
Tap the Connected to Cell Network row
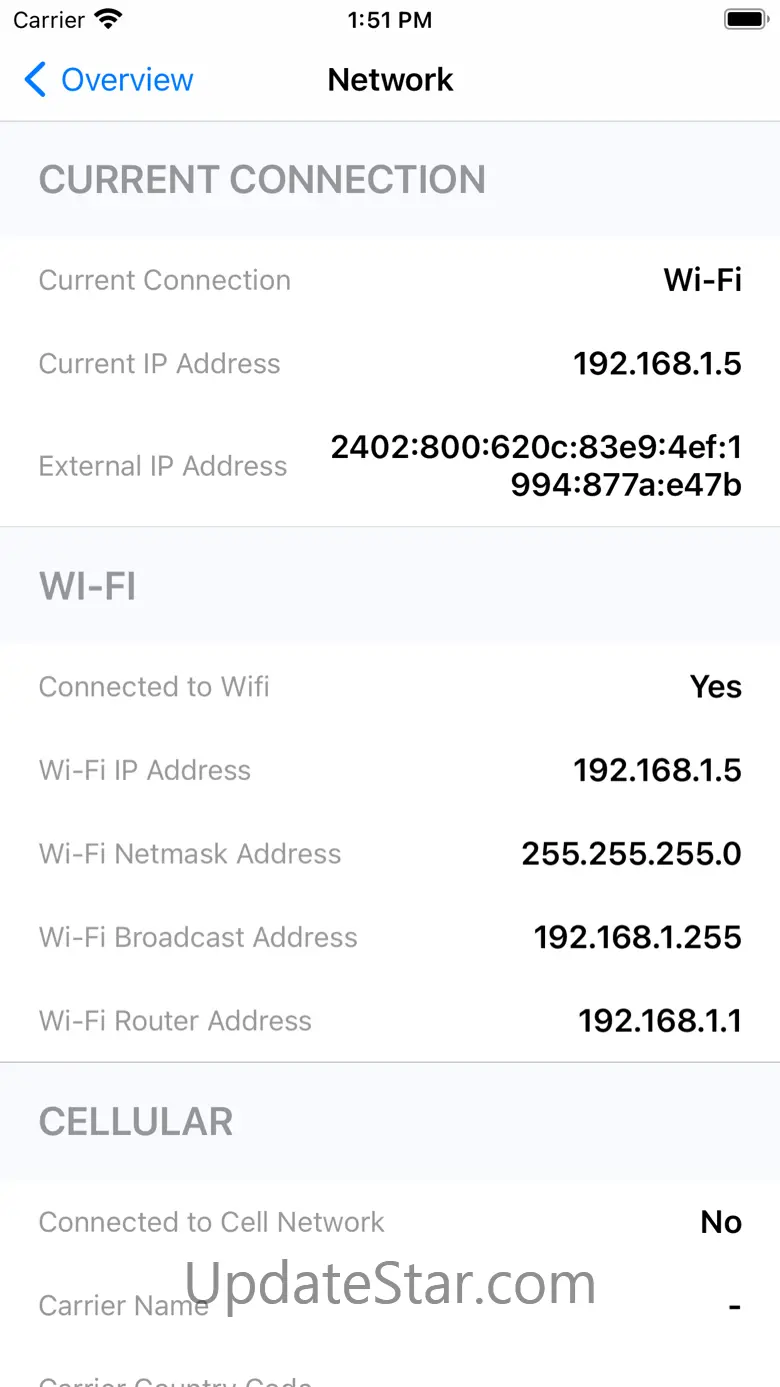390,1222
